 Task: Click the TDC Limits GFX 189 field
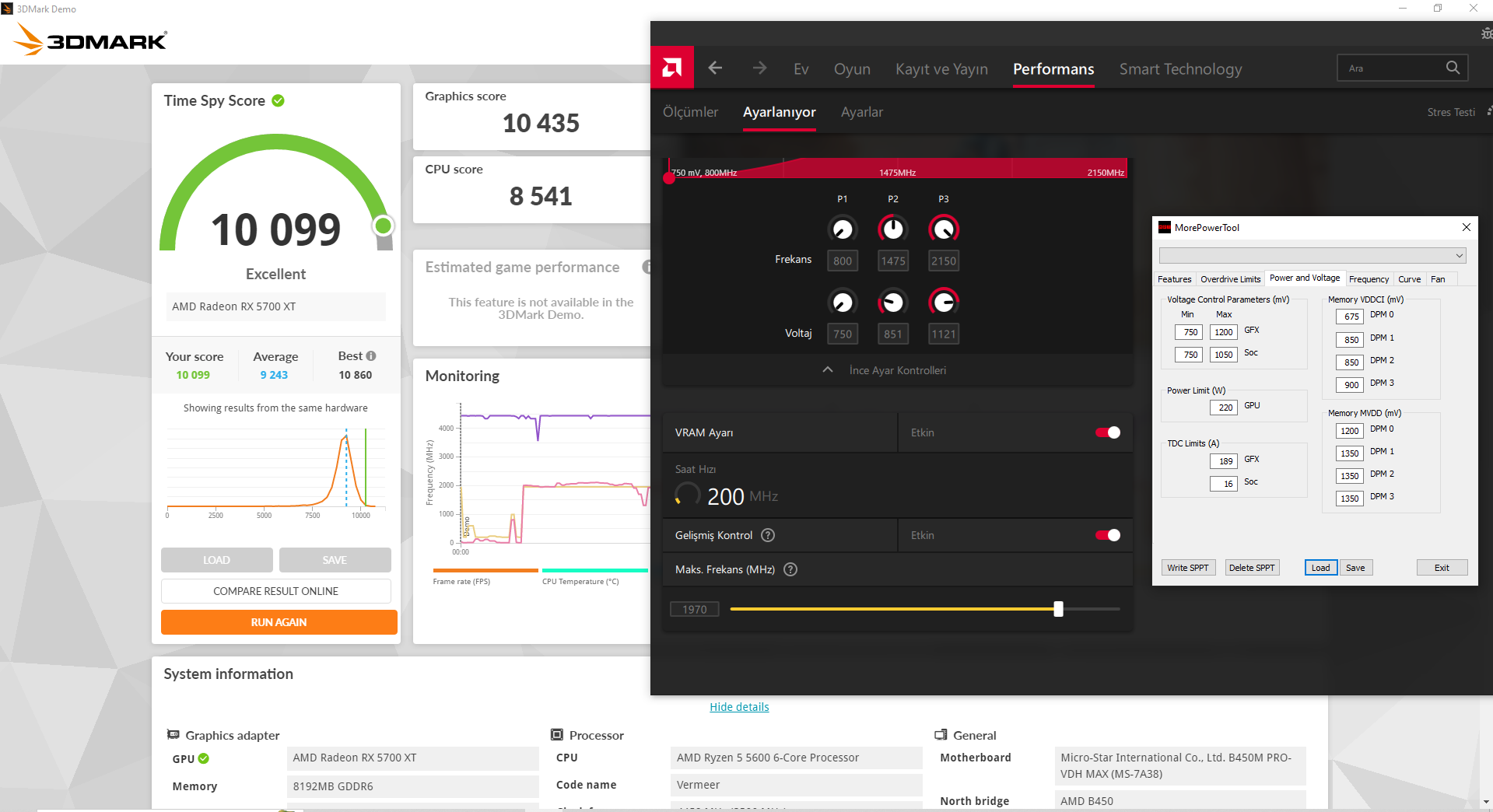pos(1223,461)
